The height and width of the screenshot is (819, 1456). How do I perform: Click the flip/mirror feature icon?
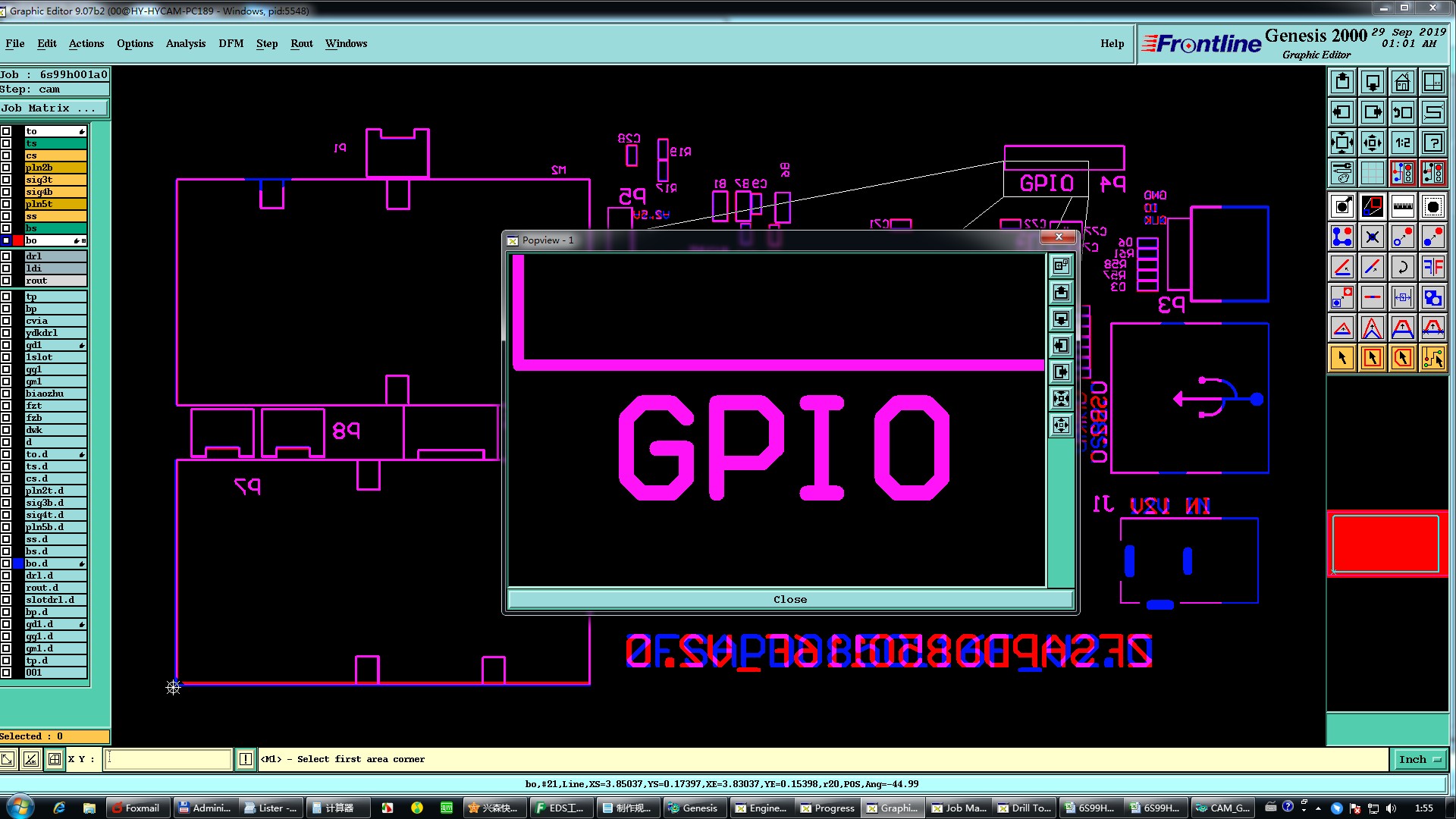tap(1432, 267)
